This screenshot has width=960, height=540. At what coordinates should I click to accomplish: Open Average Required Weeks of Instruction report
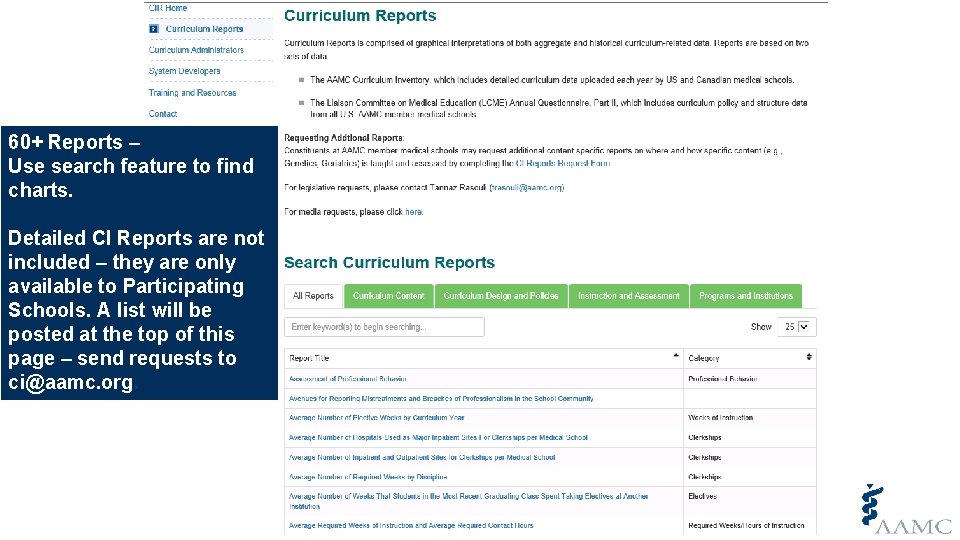(411, 525)
